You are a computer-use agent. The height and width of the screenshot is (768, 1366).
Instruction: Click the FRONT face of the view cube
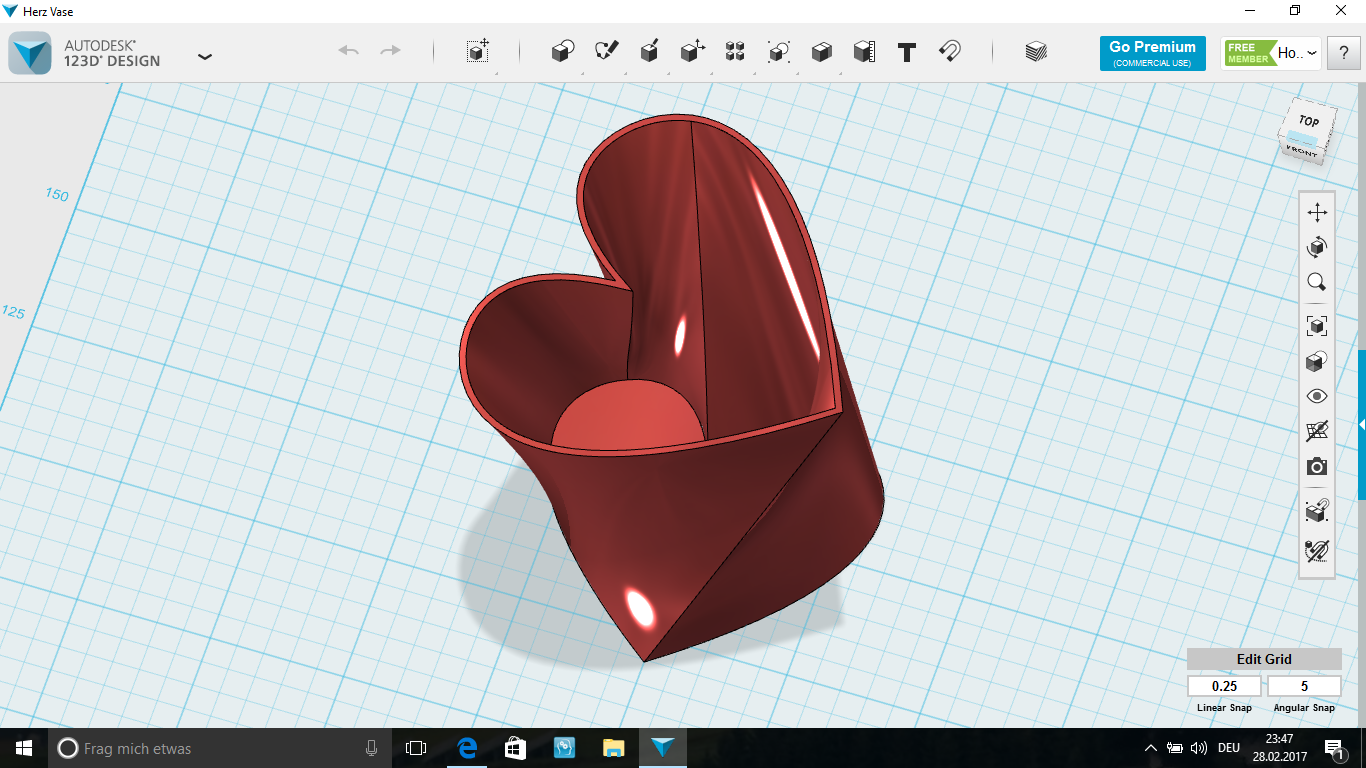tap(1301, 152)
